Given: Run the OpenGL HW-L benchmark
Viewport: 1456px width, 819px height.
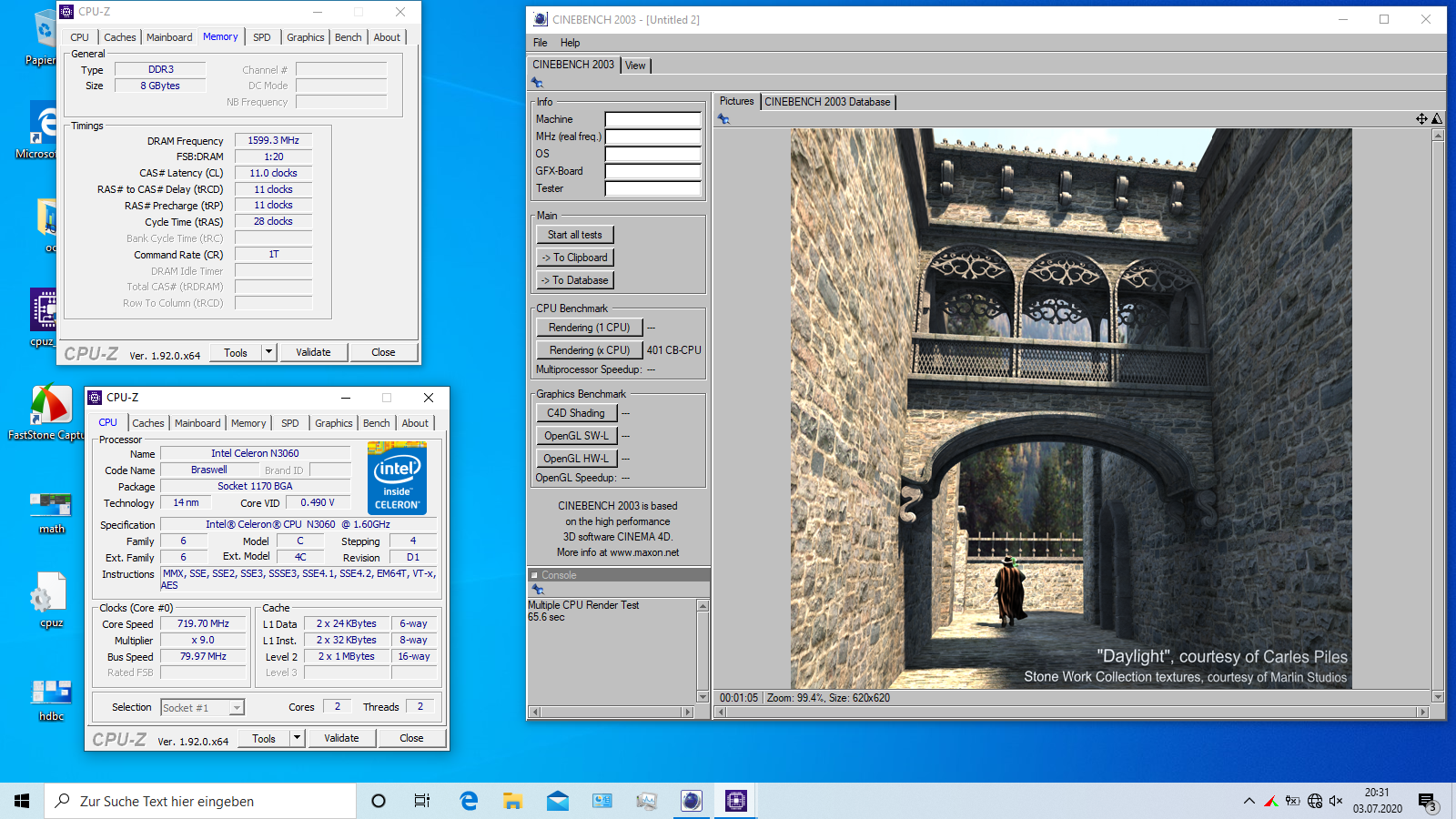Looking at the screenshot, I should pyautogui.click(x=576, y=459).
